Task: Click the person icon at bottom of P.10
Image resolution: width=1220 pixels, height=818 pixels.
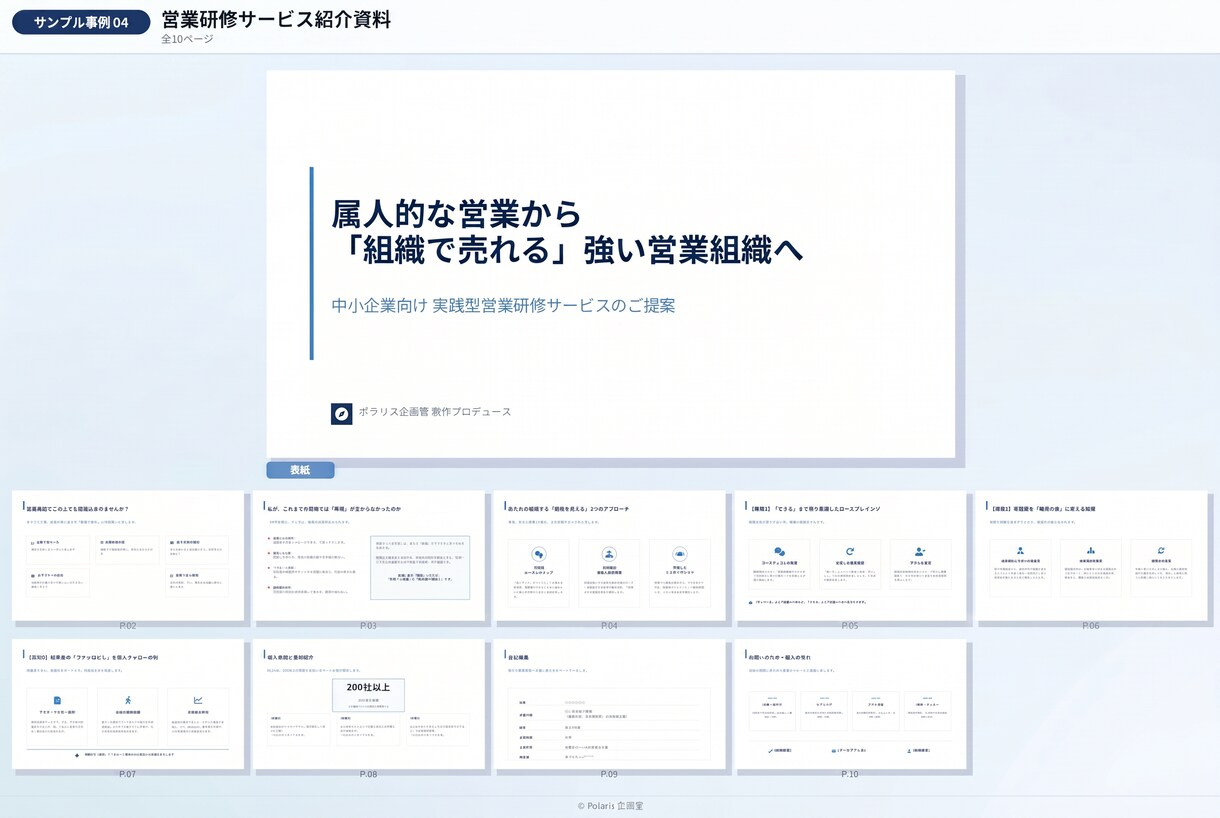Action: pyautogui.click(x=909, y=750)
